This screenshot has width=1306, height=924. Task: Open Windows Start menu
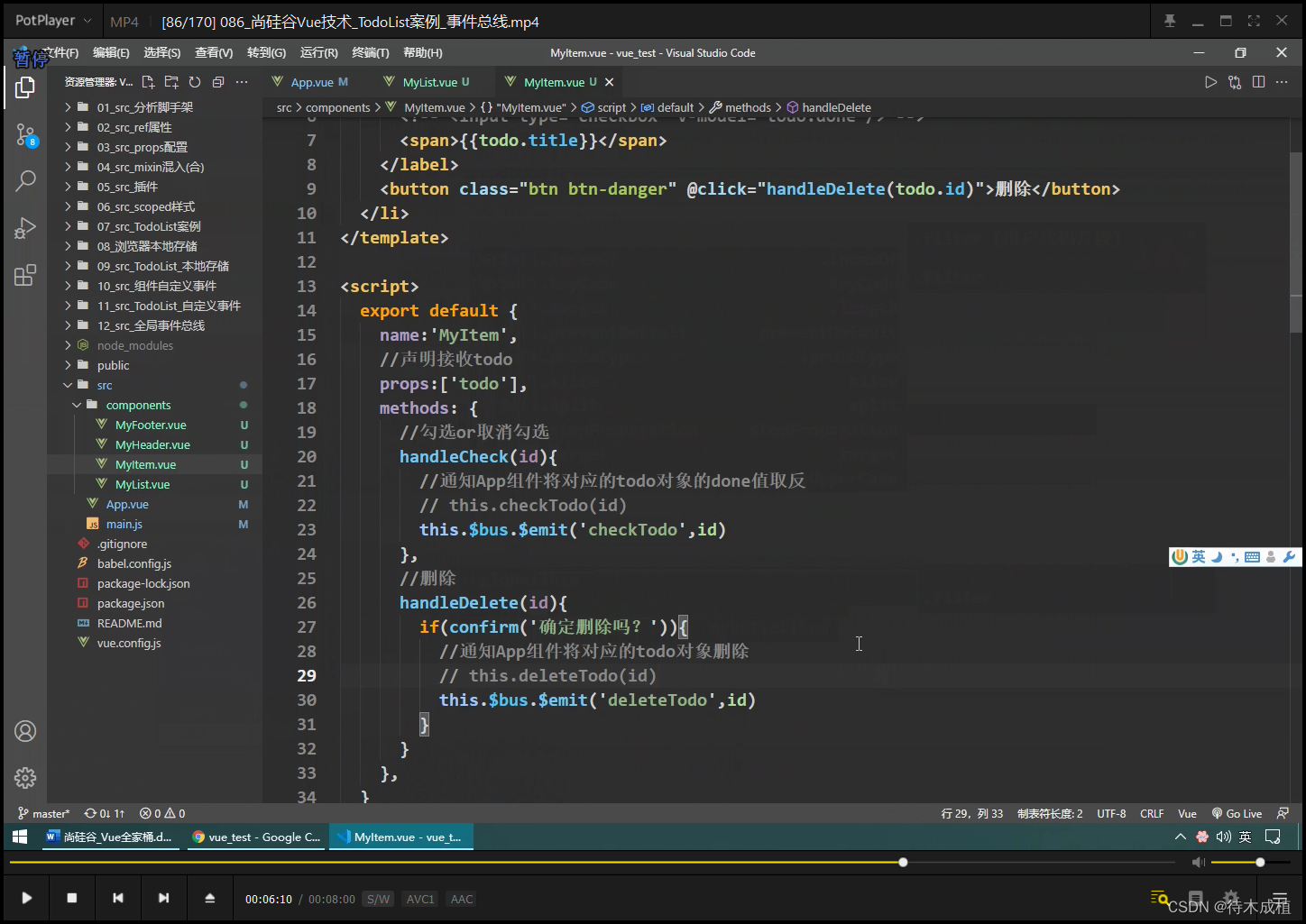pyautogui.click(x=20, y=837)
